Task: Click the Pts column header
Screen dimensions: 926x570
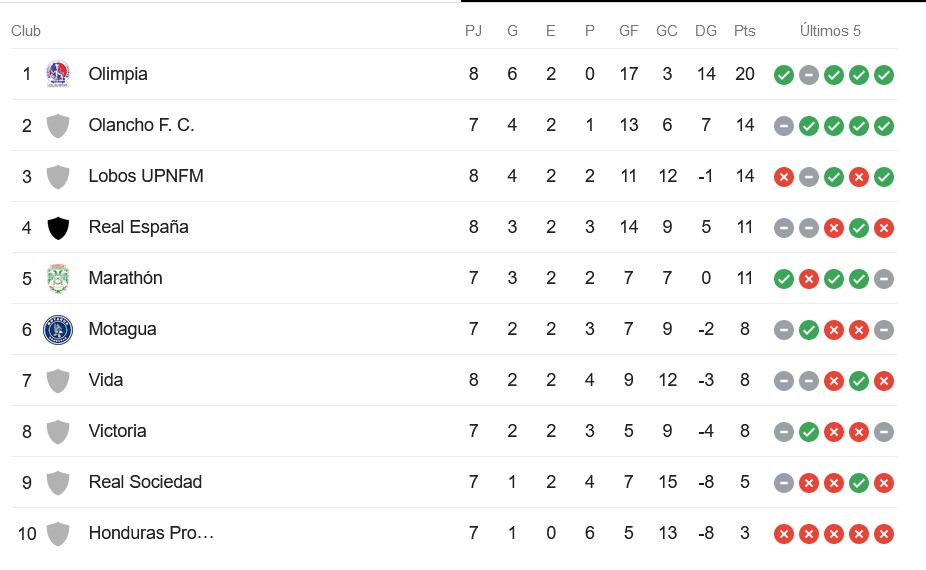Action: pos(745,31)
